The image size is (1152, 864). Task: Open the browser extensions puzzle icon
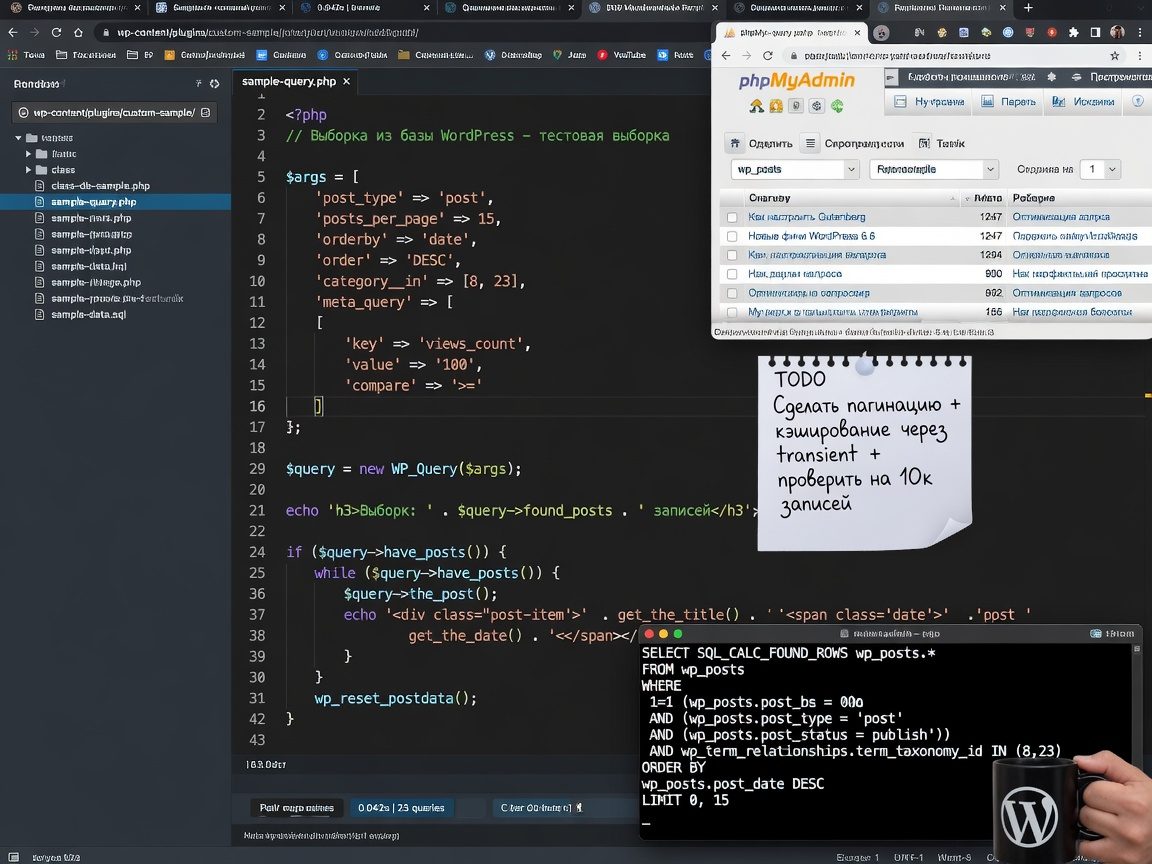click(x=1073, y=32)
